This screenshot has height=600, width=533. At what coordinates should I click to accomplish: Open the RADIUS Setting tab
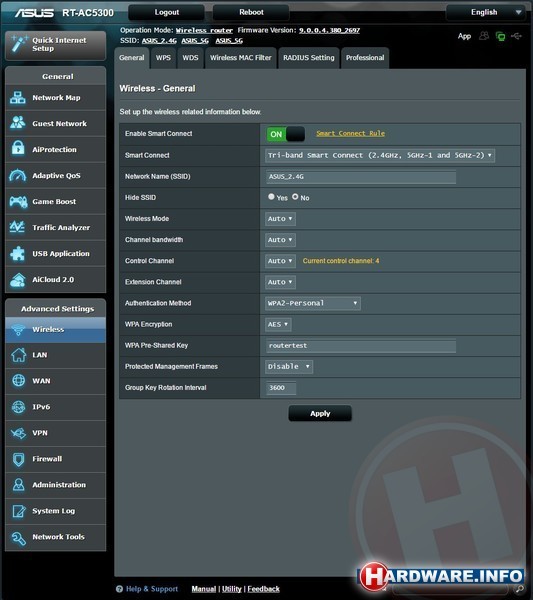click(x=309, y=58)
